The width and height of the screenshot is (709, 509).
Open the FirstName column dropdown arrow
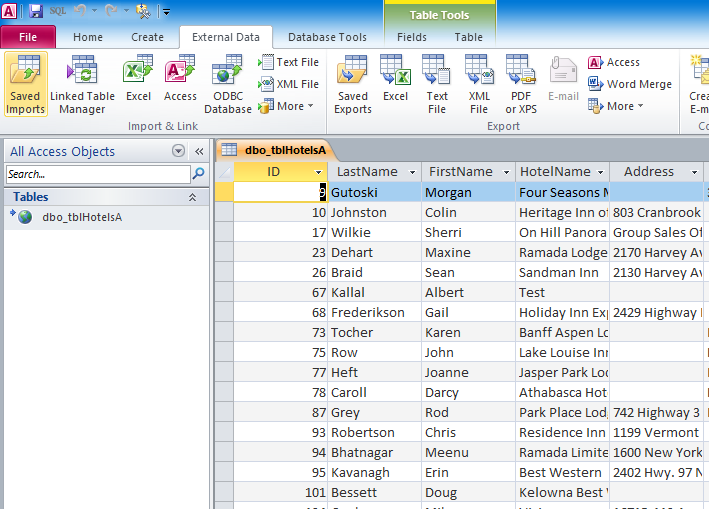pyautogui.click(x=506, y=172)
